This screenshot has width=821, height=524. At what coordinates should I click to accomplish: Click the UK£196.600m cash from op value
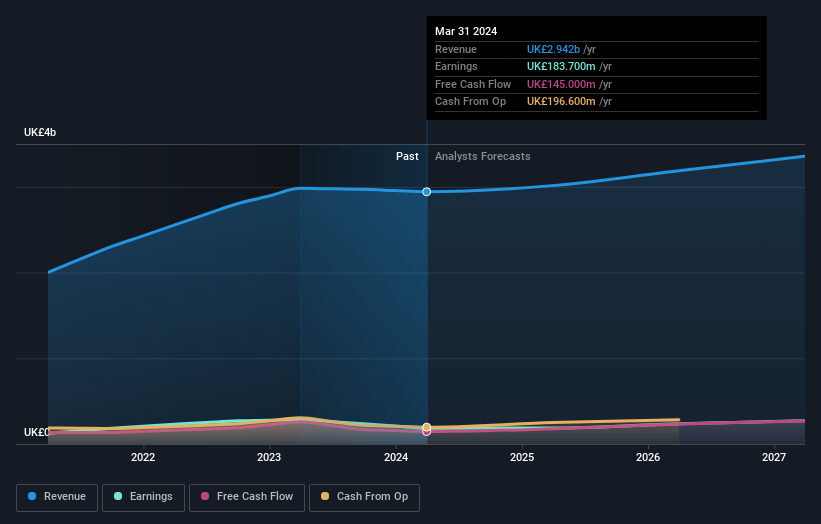(561, 102)
